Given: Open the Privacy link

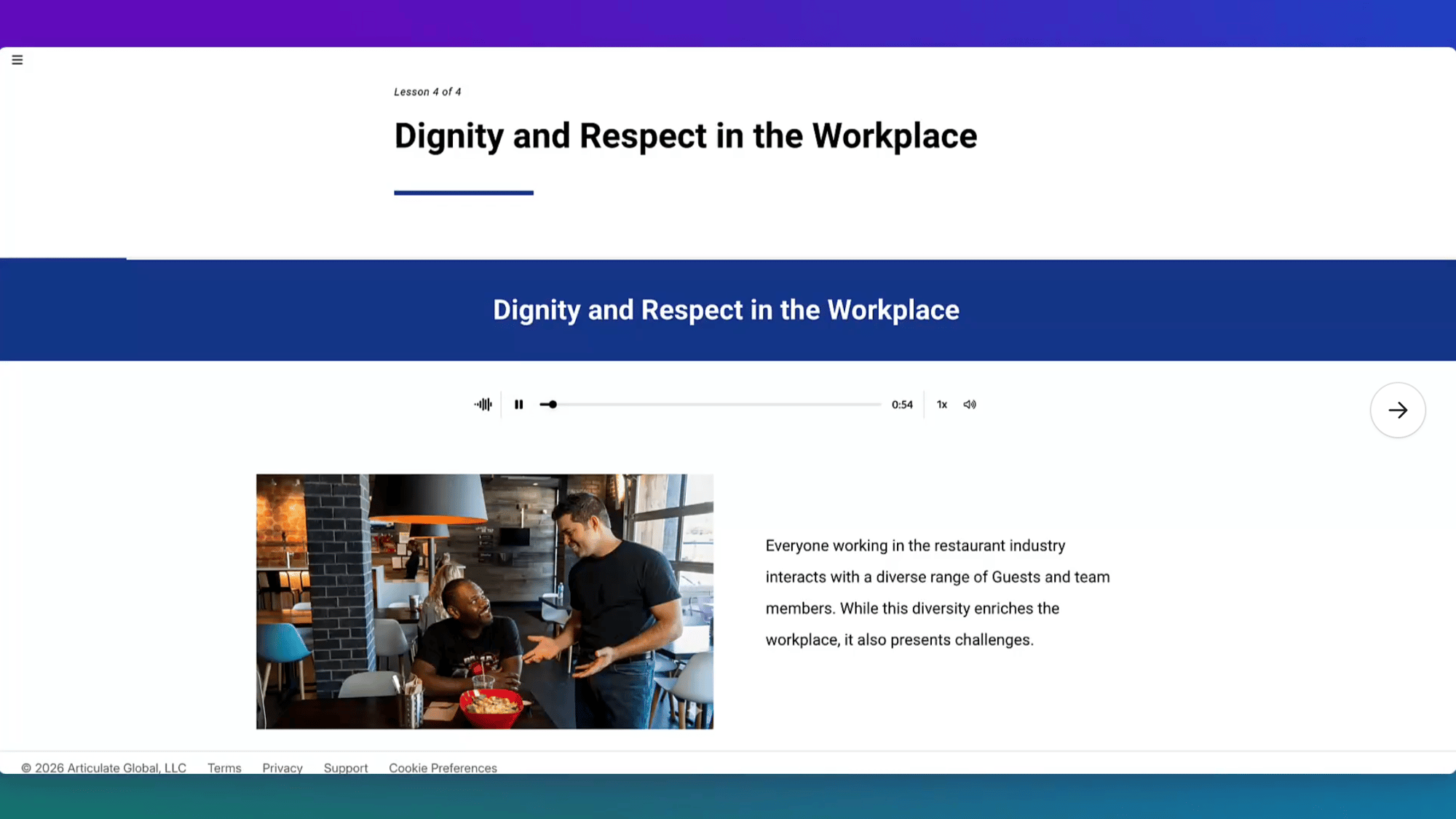Looking at the screenshot, I should [x=282, y=768].
